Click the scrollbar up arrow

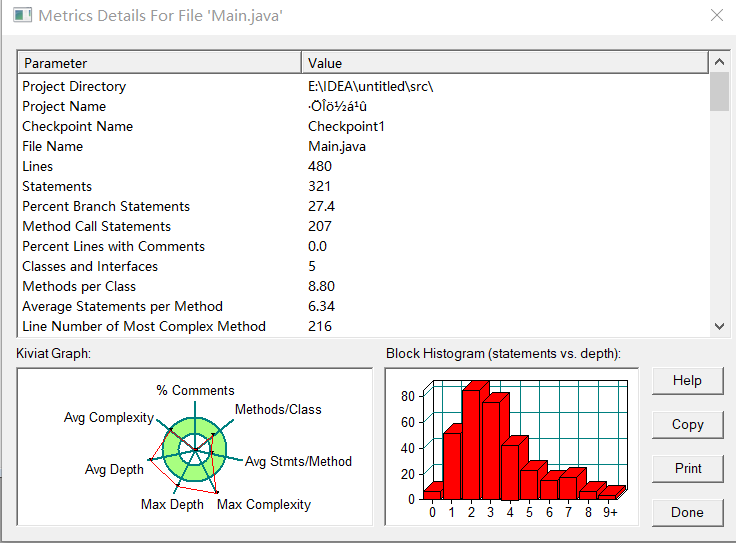(x=719, y=62)
